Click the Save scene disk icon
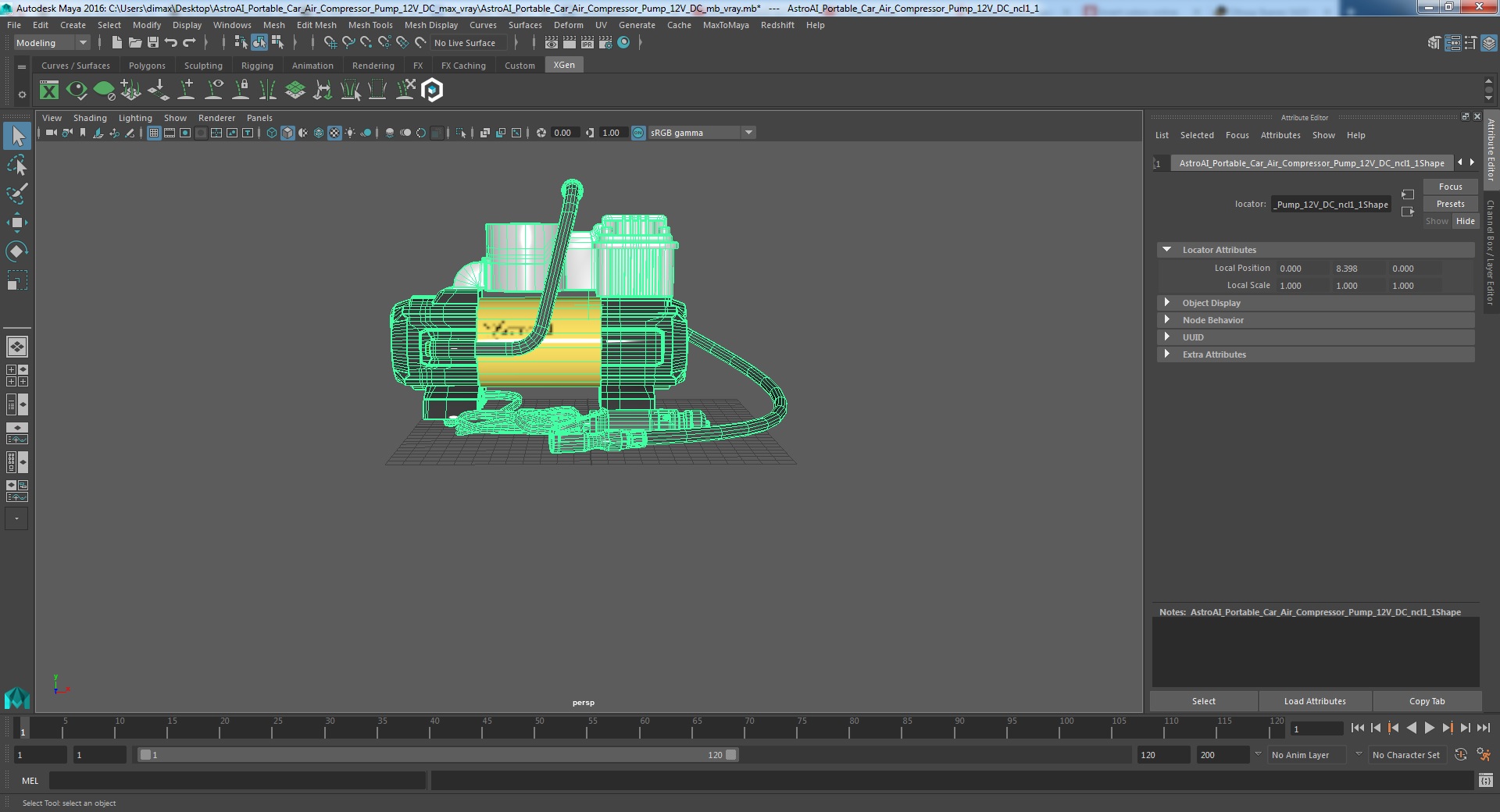1500x812 pixels. [153, 42]
